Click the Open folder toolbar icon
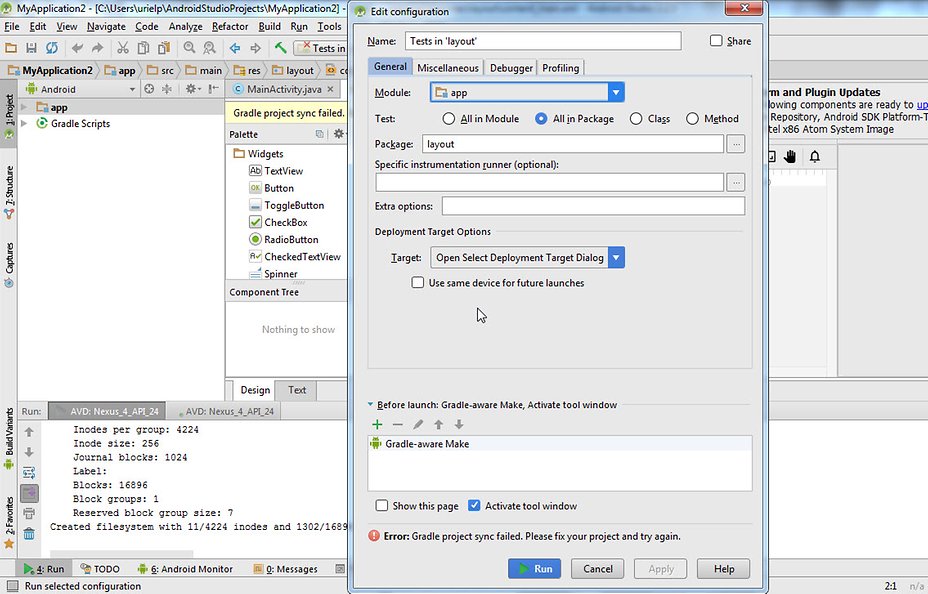 coord(11,48)
